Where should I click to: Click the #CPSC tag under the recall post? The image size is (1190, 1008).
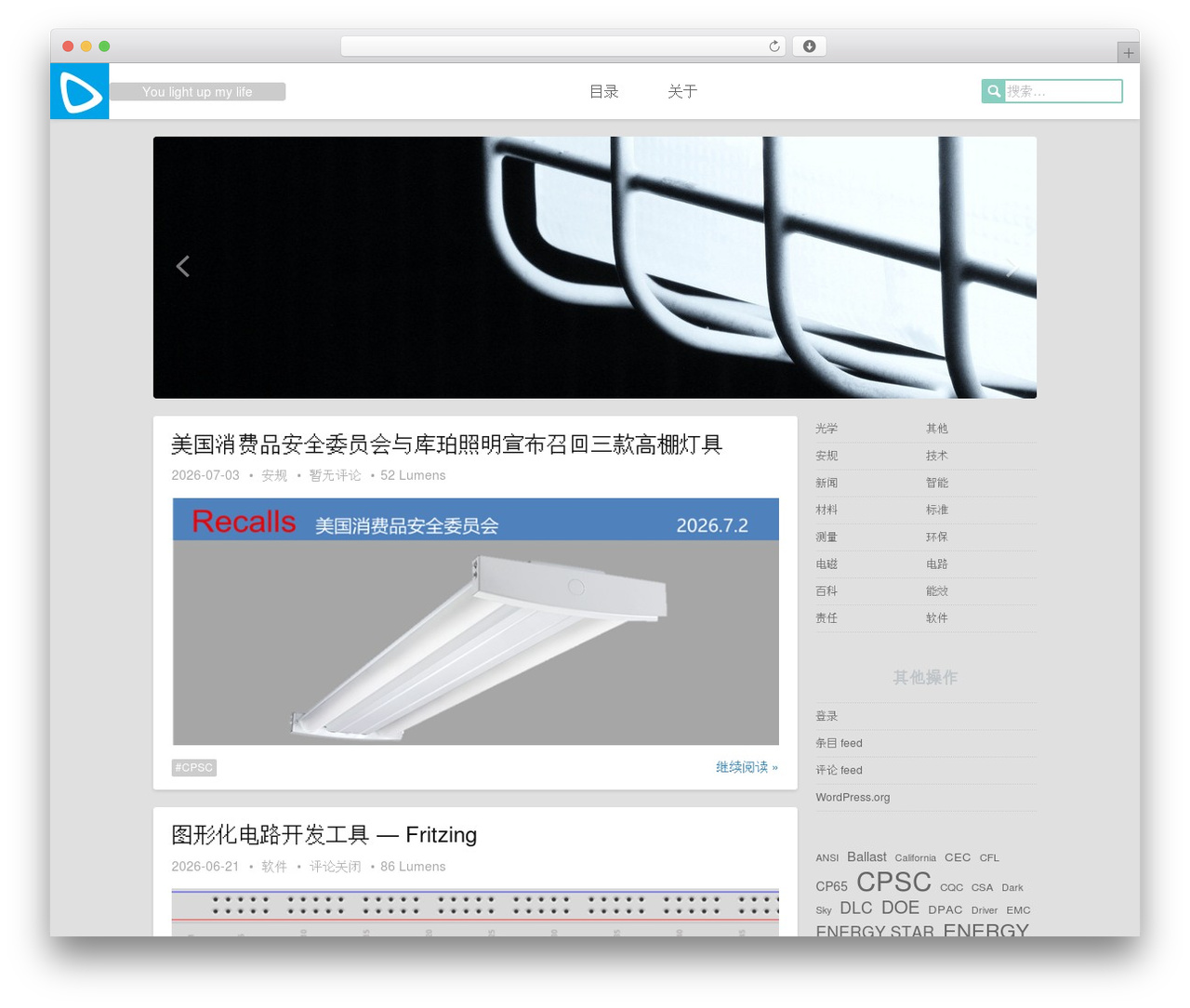194,768
